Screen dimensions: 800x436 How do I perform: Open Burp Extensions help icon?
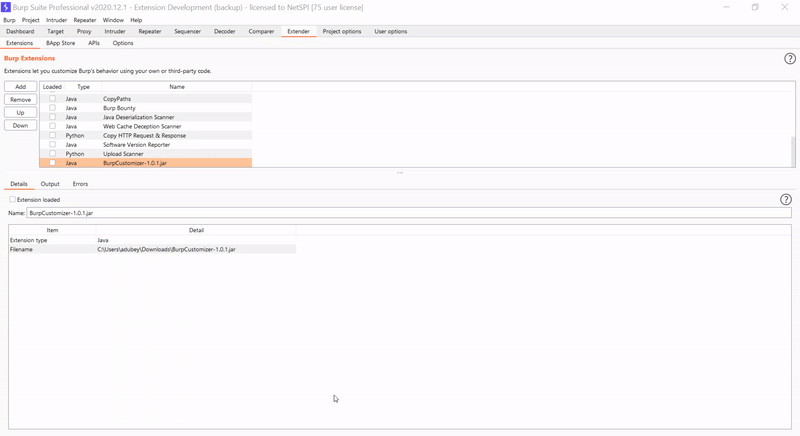click(x=789, y=59)
